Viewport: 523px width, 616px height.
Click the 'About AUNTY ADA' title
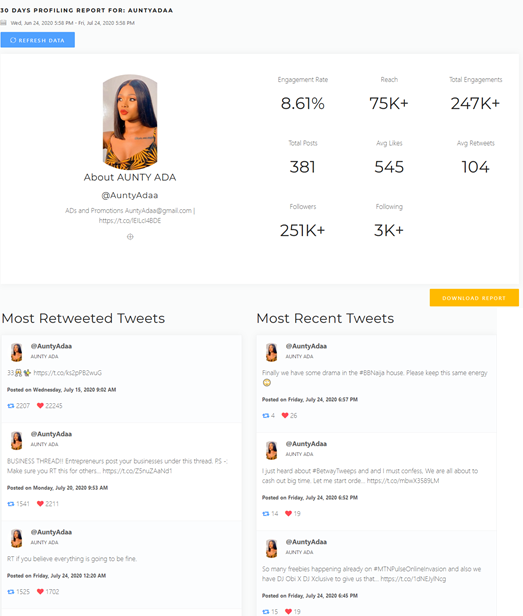coord(130,177)
